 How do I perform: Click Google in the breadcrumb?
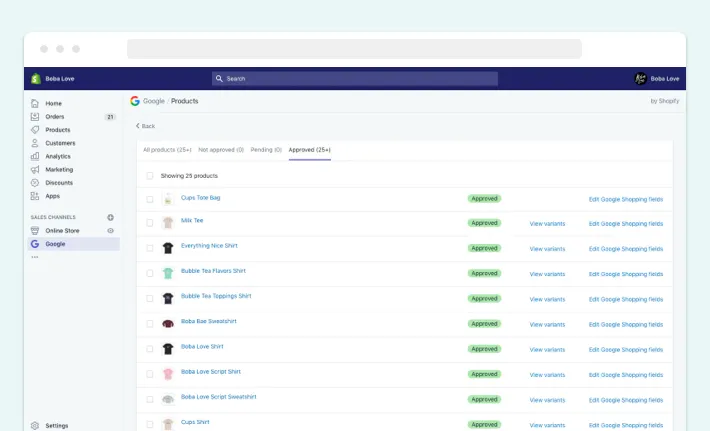pyautogui.click(x=154, y=101)
